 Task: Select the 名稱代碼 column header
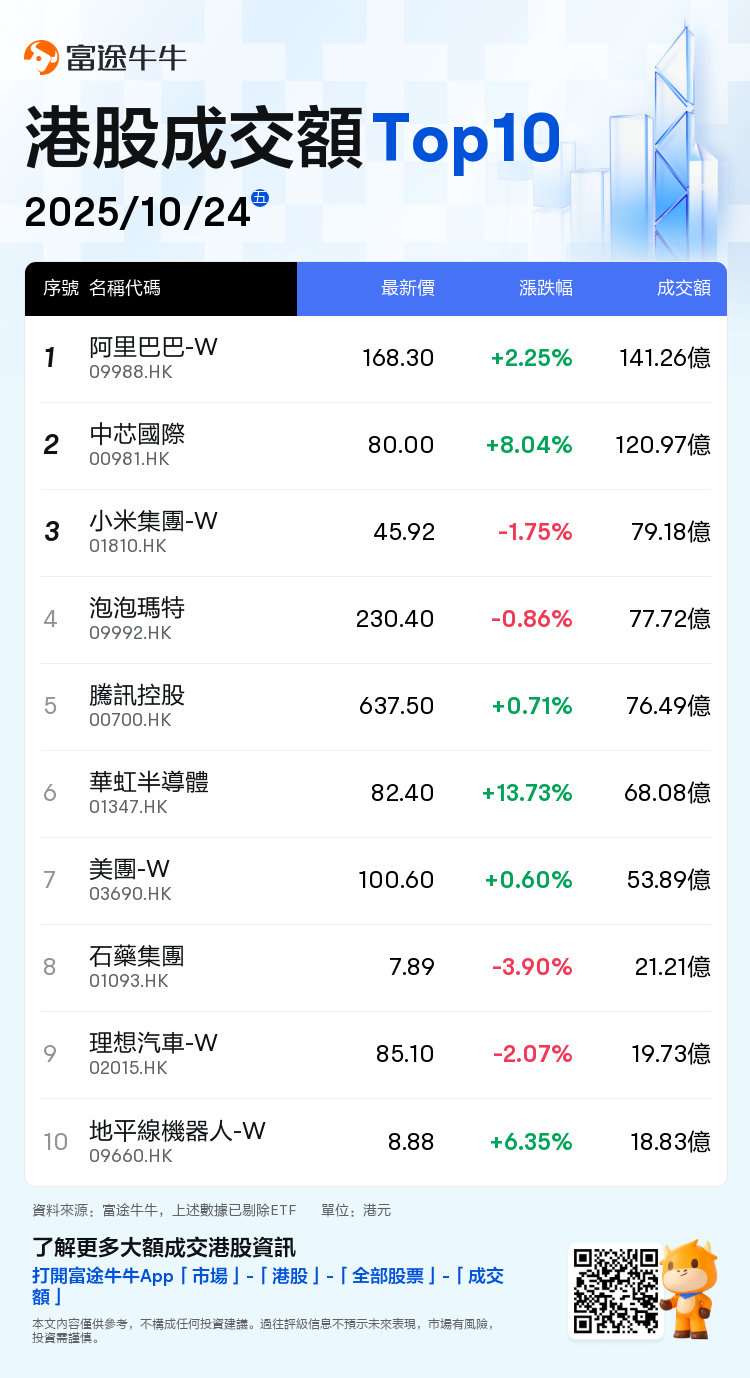pyautogui.click(x=125, y=288)
